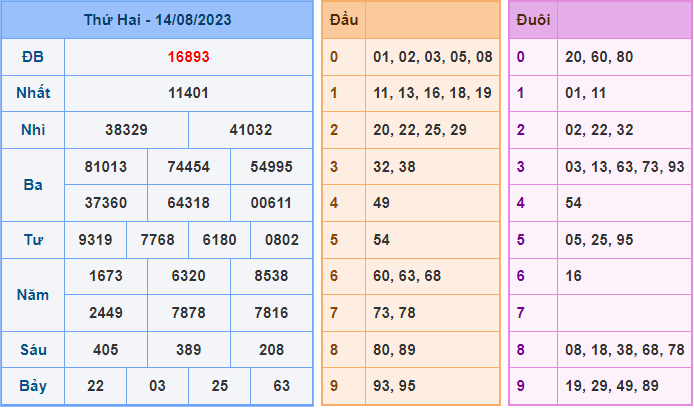Select Tư prize number 7768
The image size is (694, 408).
(158, 240)
